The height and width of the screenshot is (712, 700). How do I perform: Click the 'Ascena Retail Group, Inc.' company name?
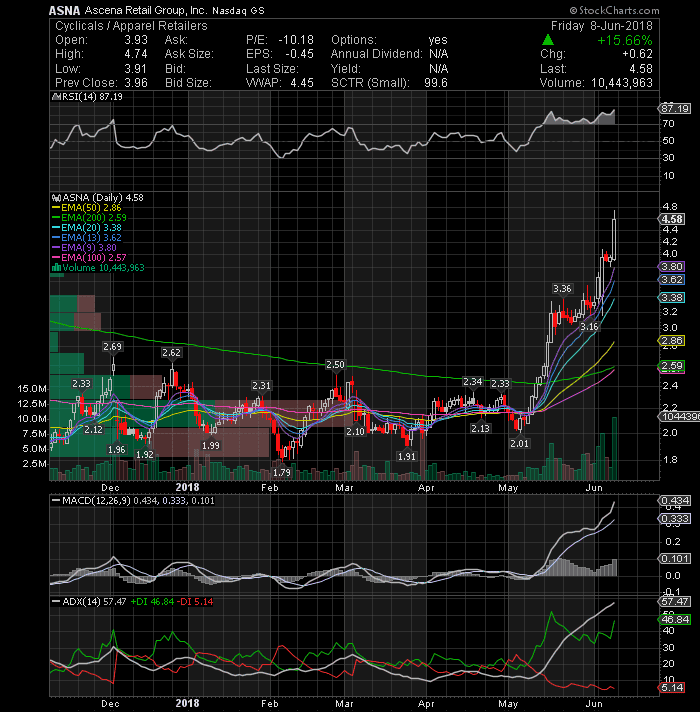(x=145, y=10)
